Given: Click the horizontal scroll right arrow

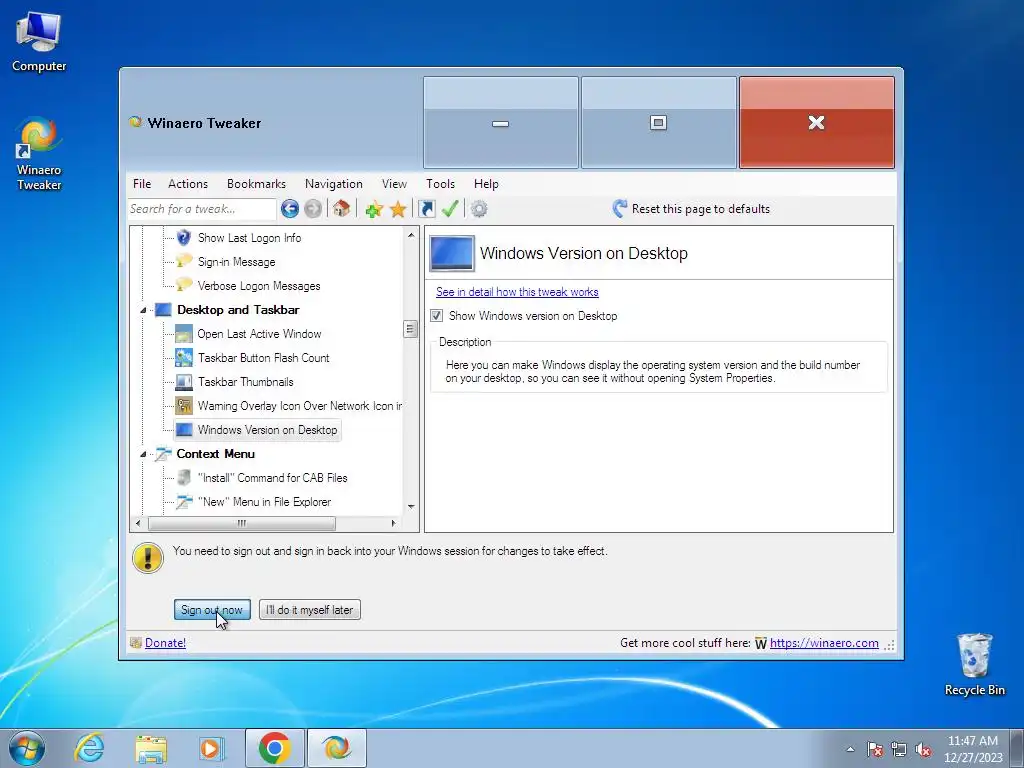Looking at the screenshot, I should (394, 523).
